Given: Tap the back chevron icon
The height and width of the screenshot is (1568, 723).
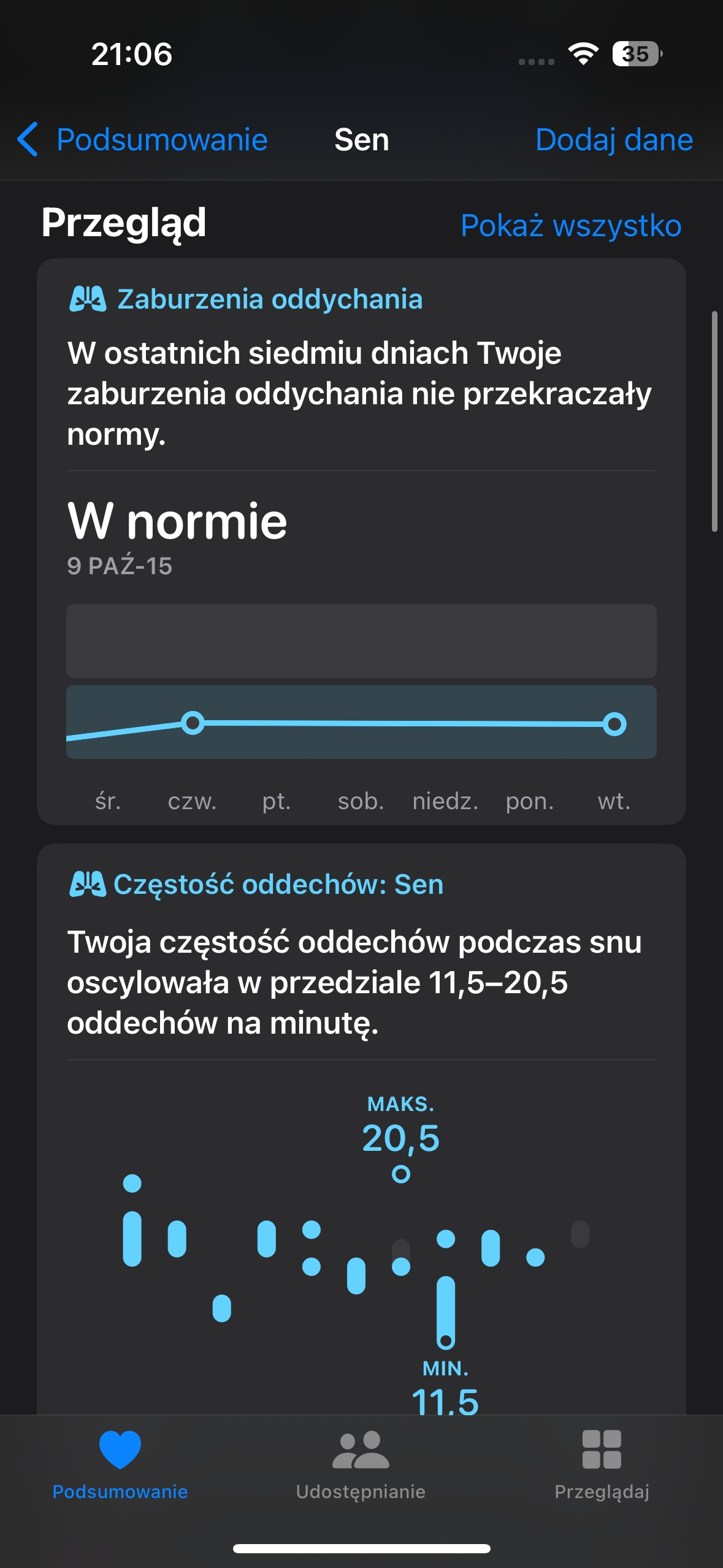Looking at the screenshot, I should point(28,139).
